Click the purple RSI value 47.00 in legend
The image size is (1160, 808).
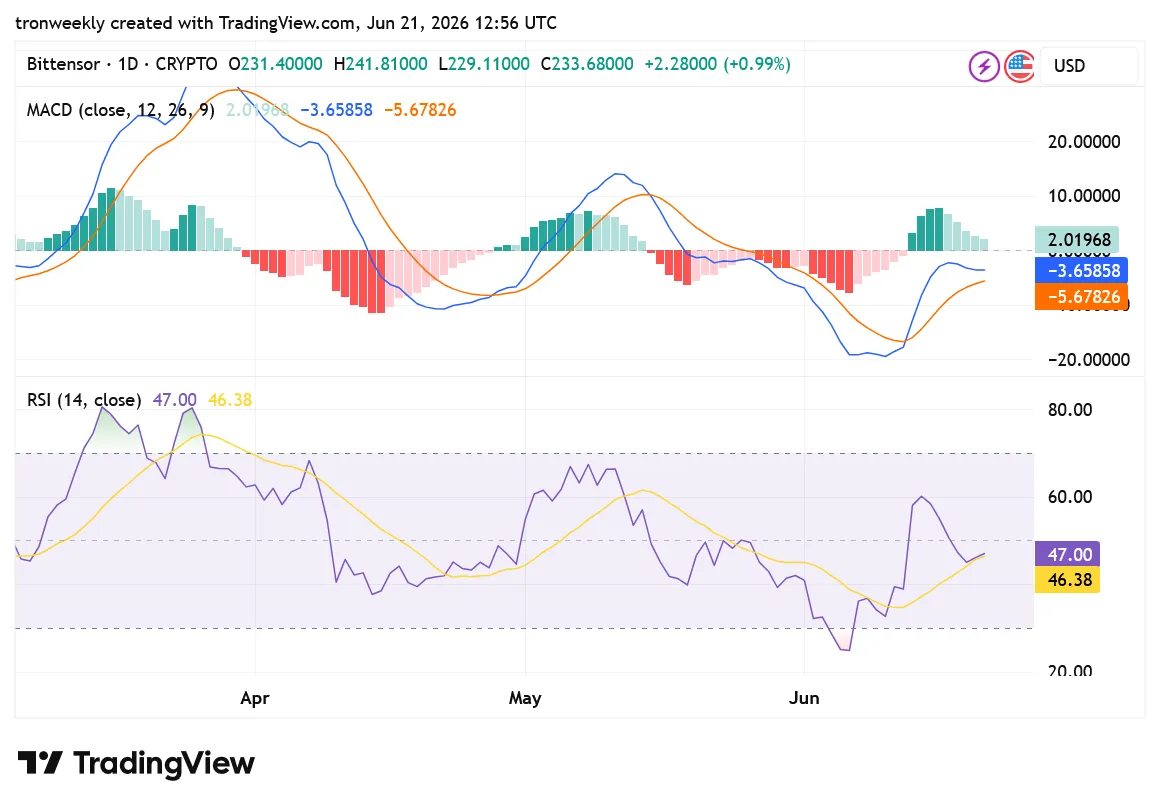pos(175,400)
